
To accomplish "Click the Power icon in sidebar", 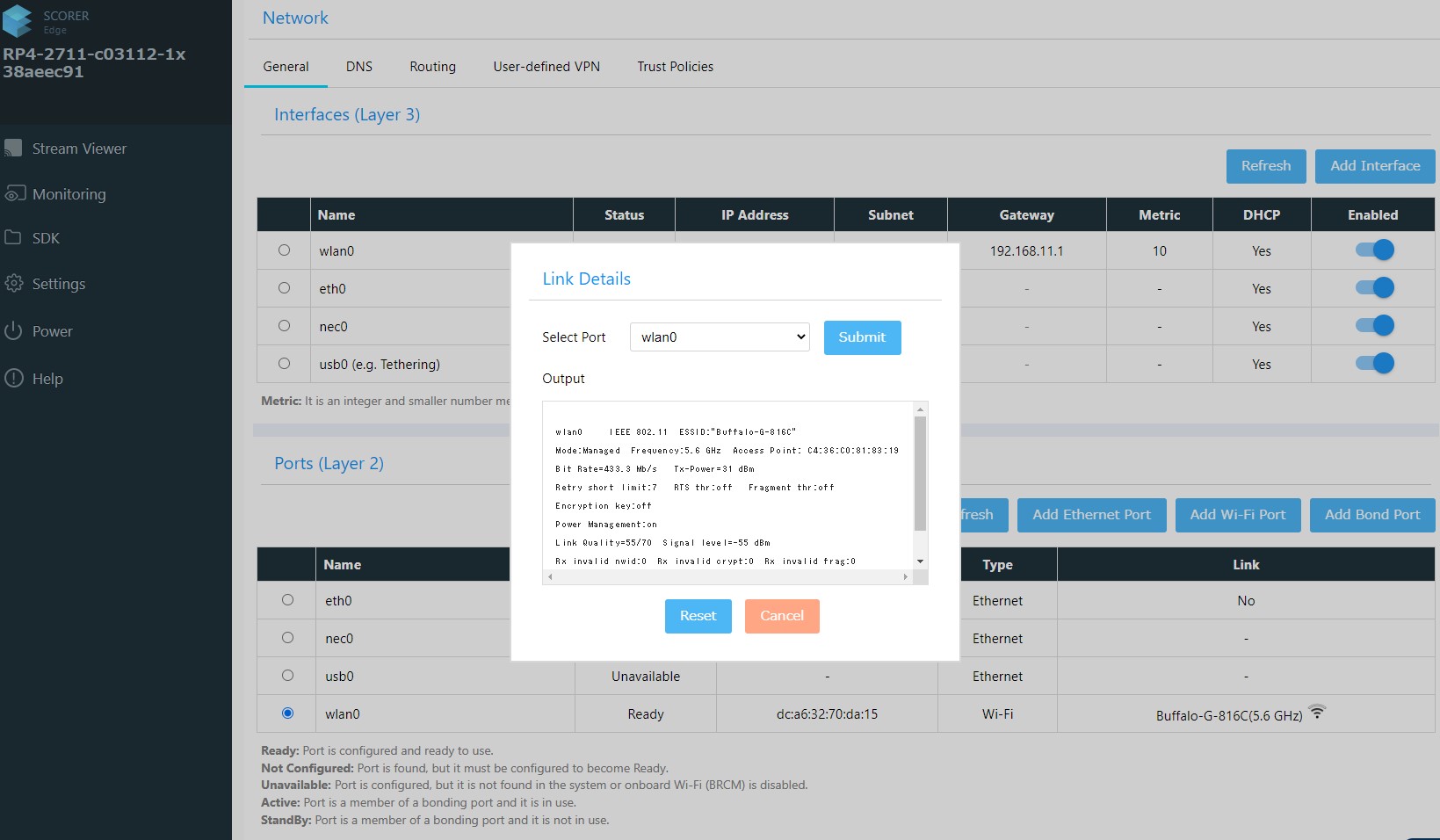I will point(13,331).
